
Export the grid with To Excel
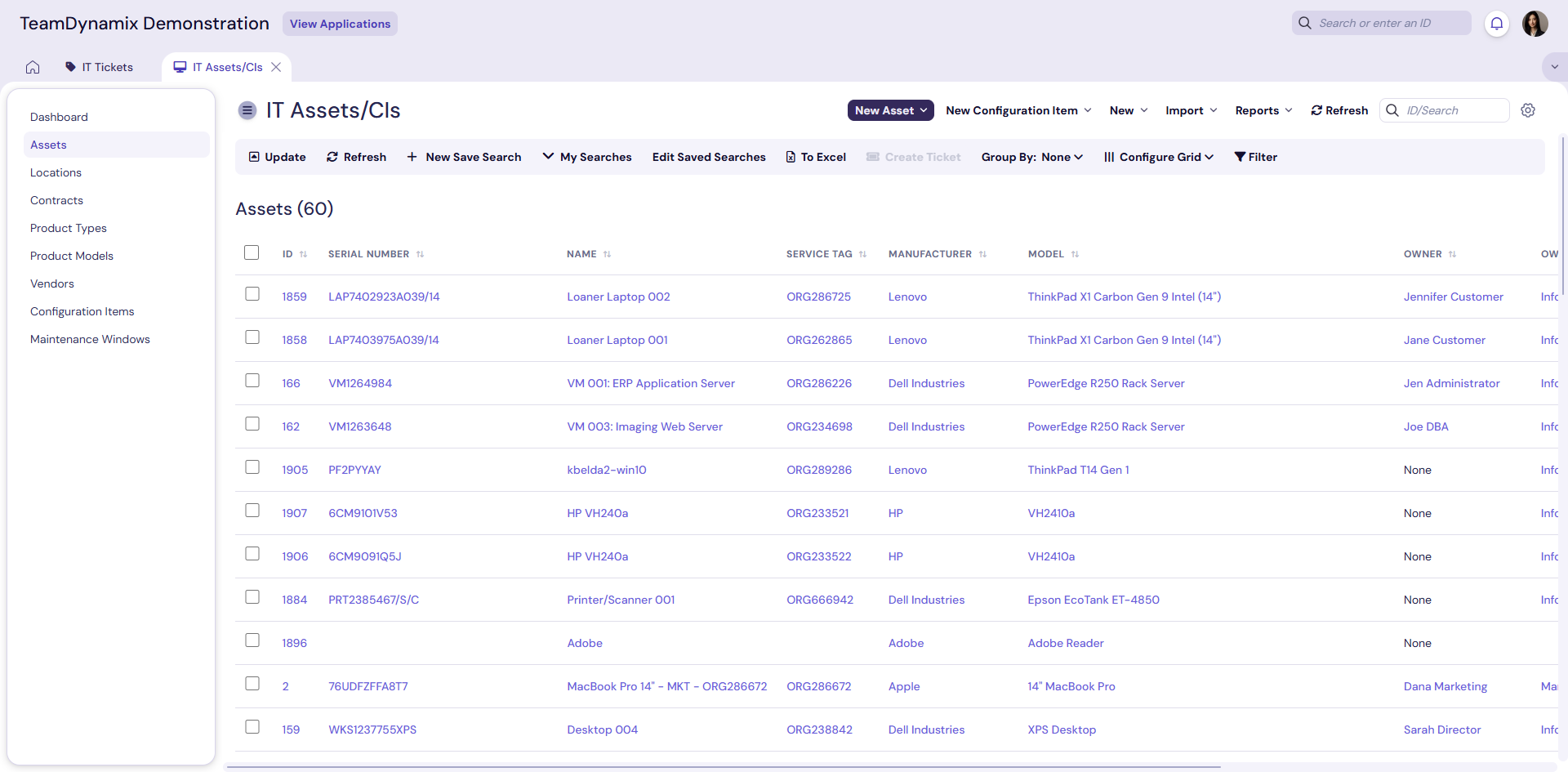pyautogui.click(x=816, y=157)
